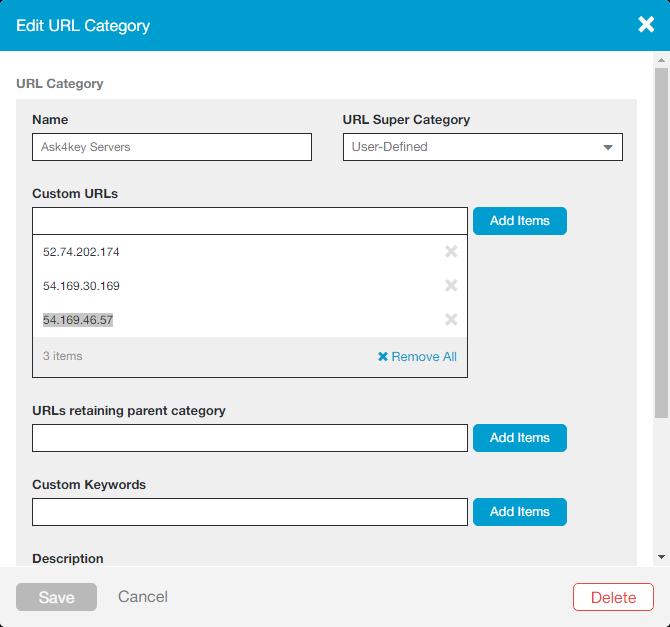Cancel editing the URL category
This screenshot has height=627, width=670.
click(143, 597)
